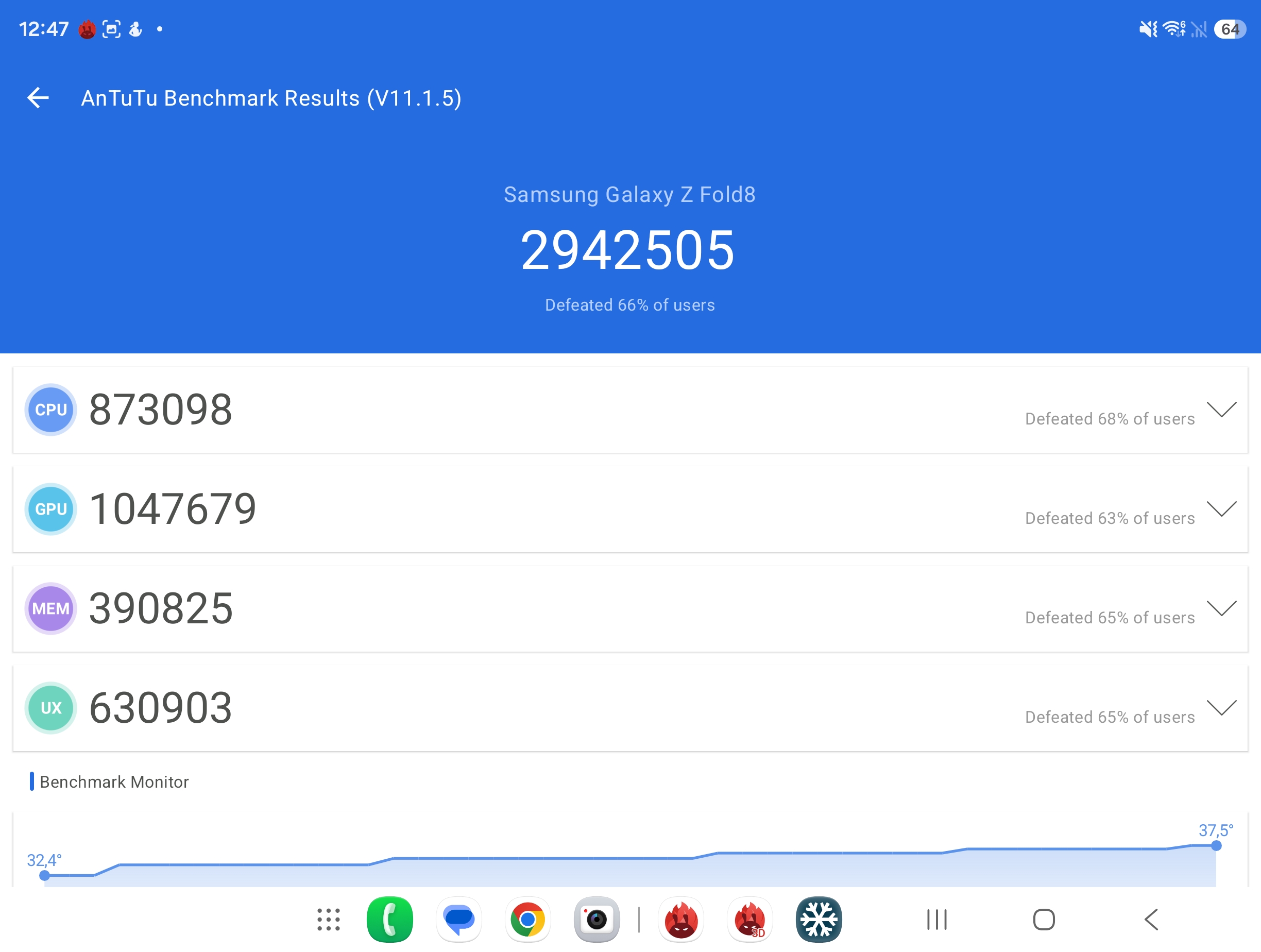1261x952 pixels.
Task: Tap the GPU score 1047679
Action: pyautogui.click(x=173, y=508)
